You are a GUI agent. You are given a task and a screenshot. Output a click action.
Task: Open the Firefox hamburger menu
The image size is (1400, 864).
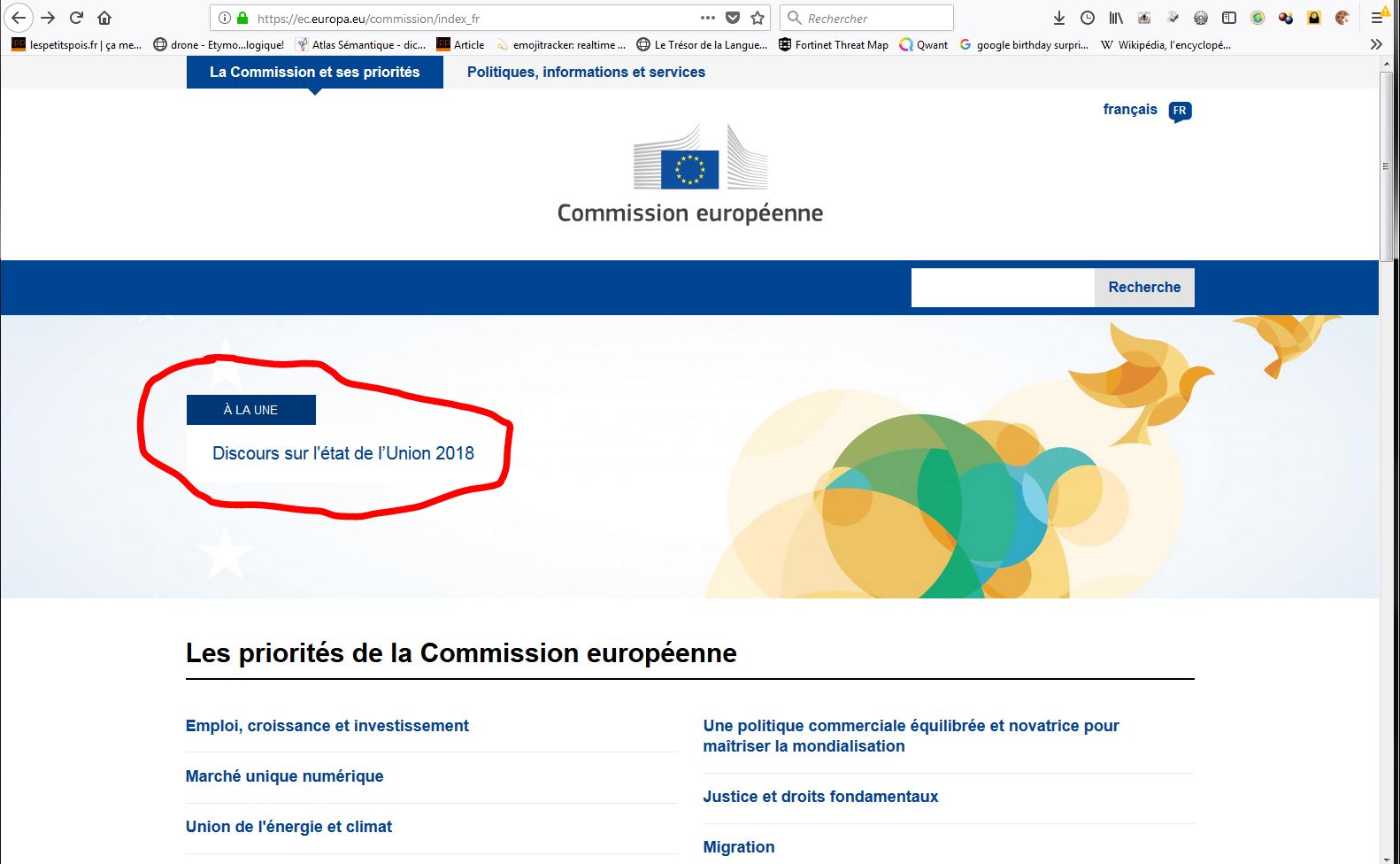(1379, 17)
